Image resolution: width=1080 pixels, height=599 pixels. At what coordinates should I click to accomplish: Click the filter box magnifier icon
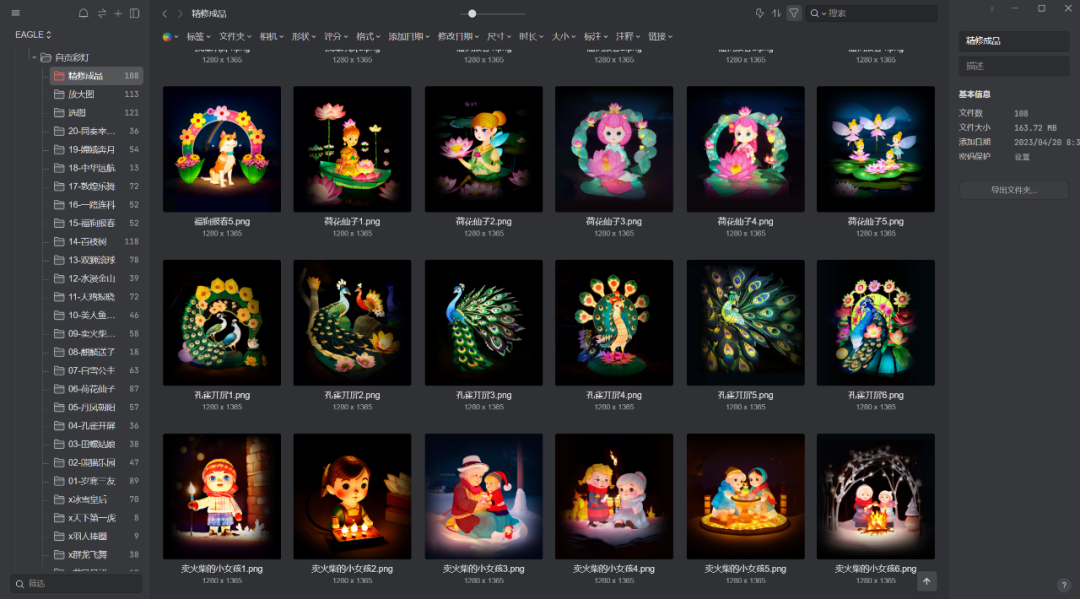point(20,584)
